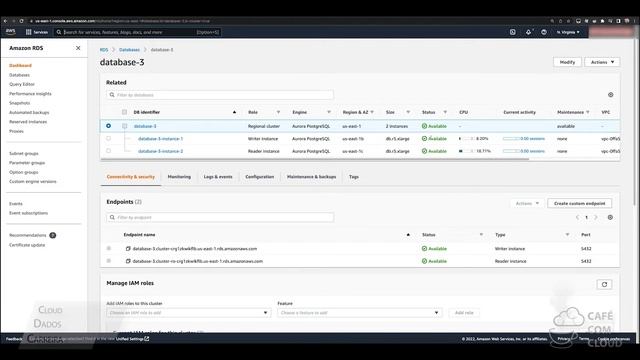Open the AWS home logo
The width and height of the screenshot is (640, 360).
pyautogui.click(x=11, y=31)
